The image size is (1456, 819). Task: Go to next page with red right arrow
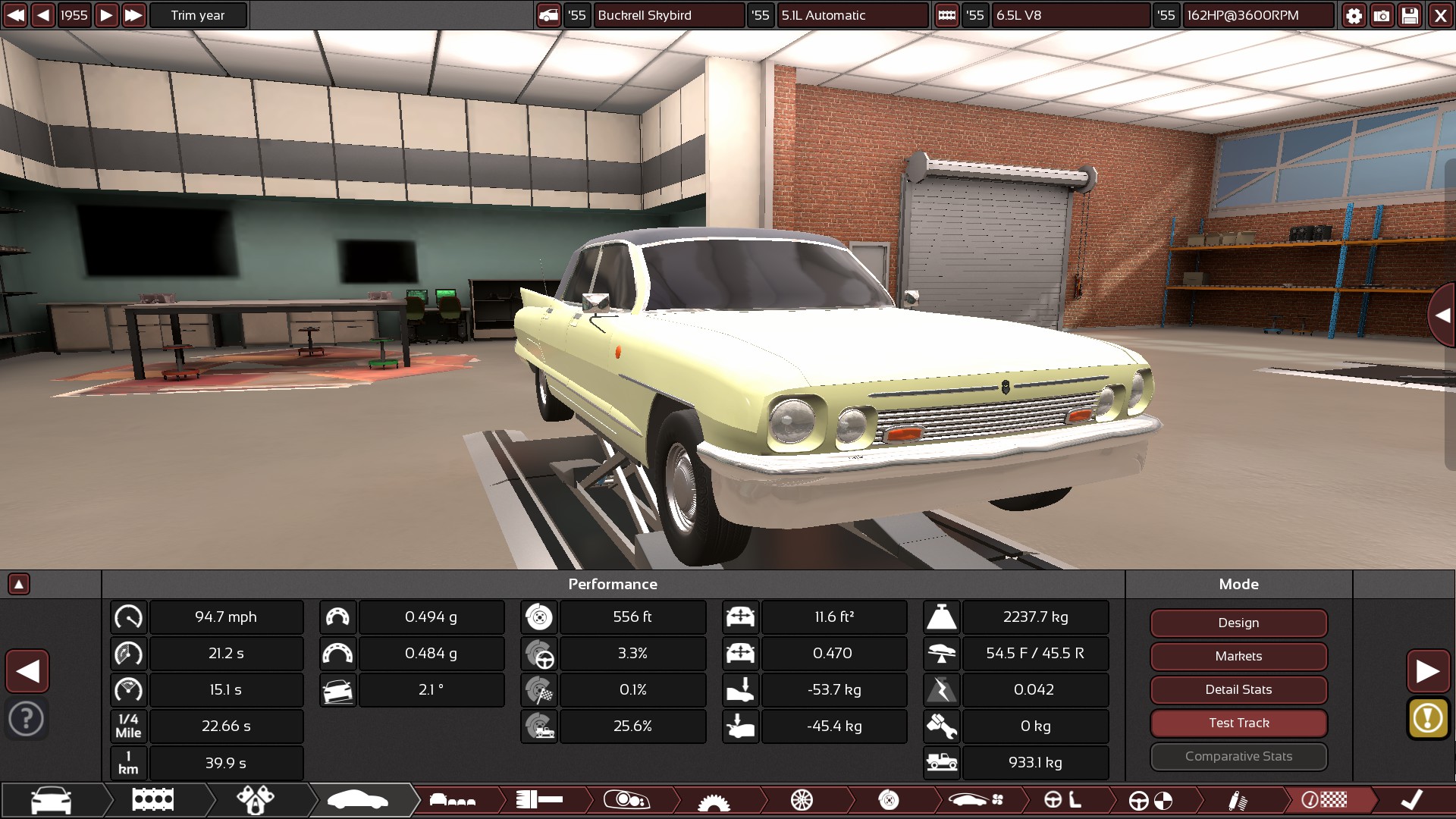1427,671
